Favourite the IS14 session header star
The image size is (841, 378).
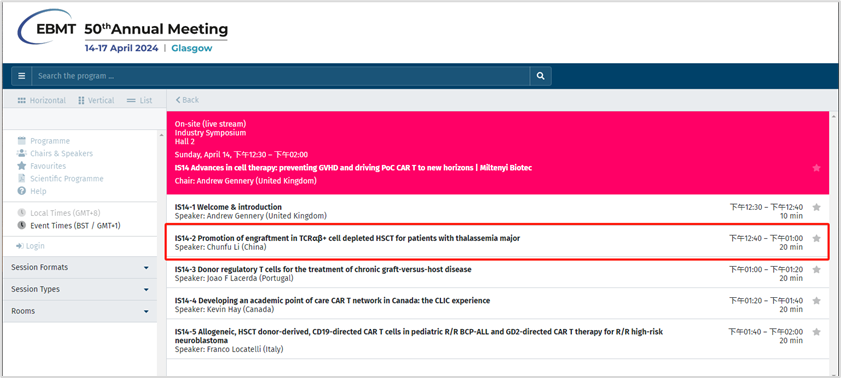816,168
